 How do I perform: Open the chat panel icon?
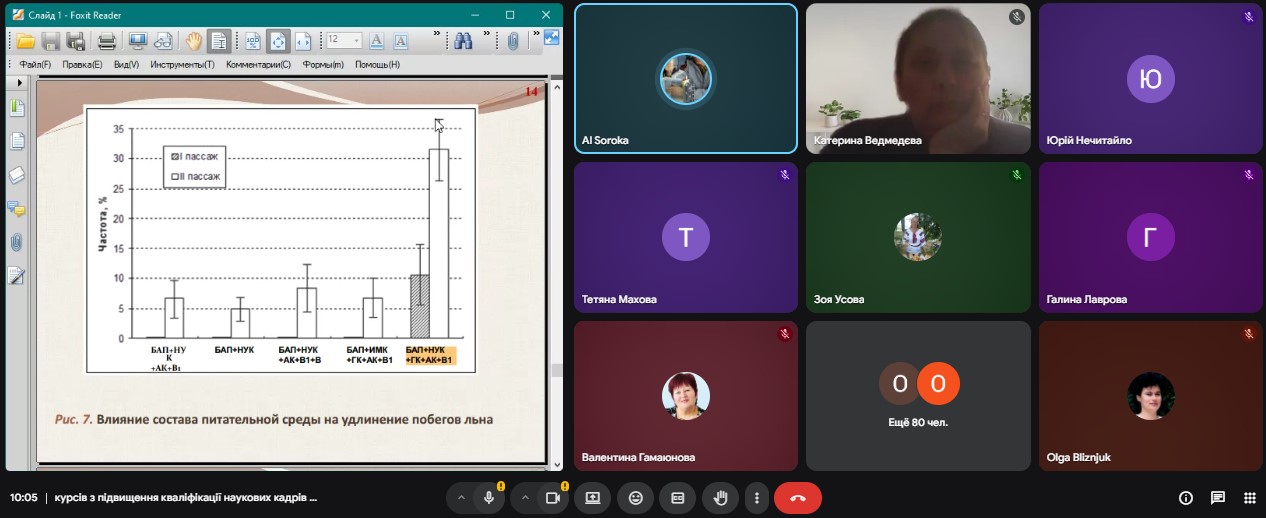click(x=1218, y=497)
